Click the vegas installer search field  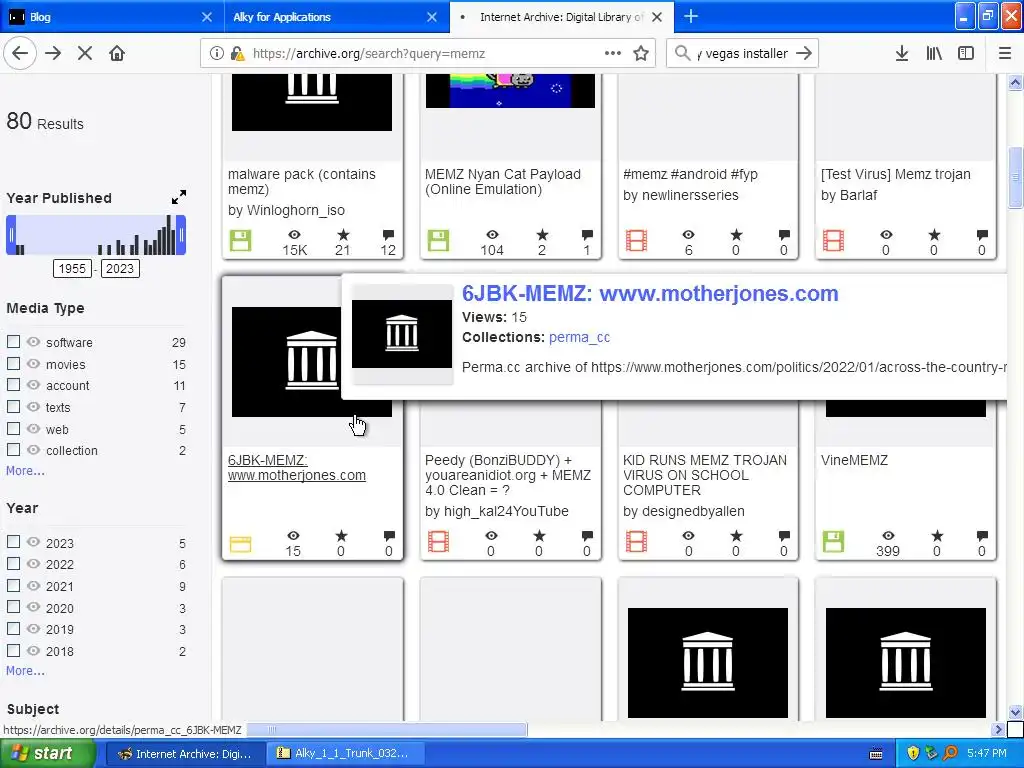point(743,54)
